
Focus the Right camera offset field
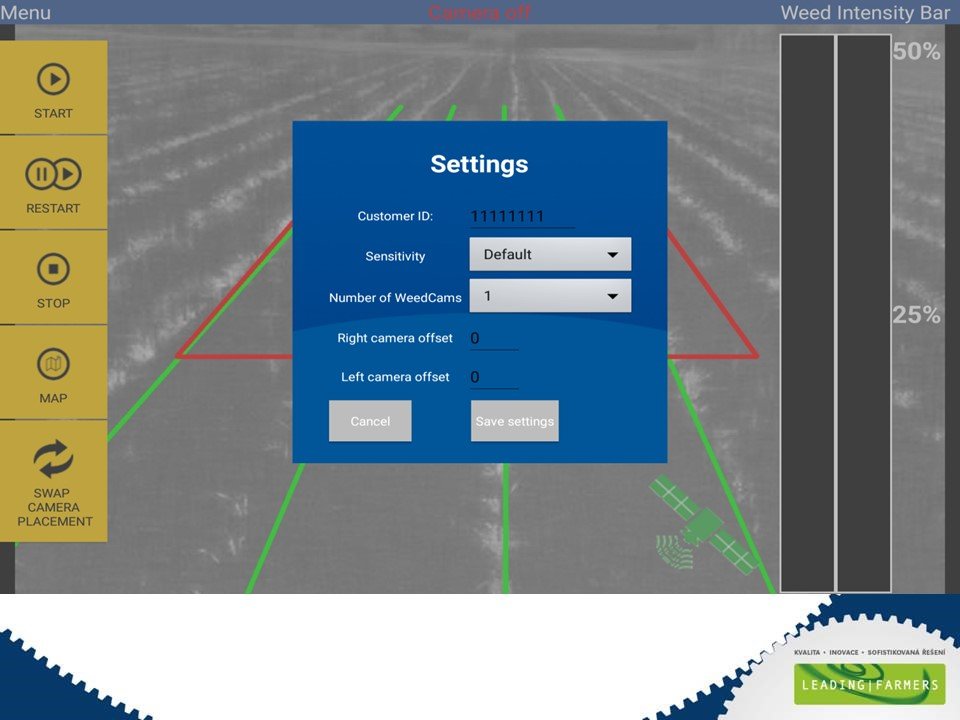tap(494, 339)
